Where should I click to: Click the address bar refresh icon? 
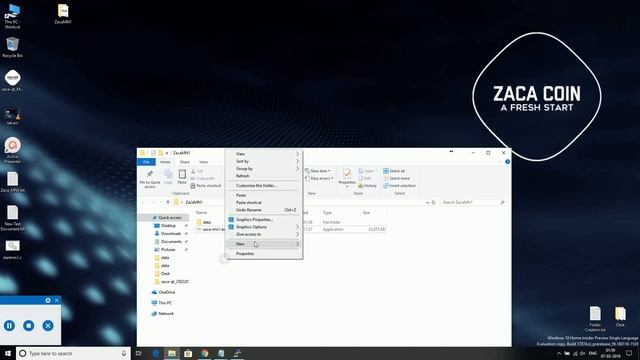pos(433,202)
